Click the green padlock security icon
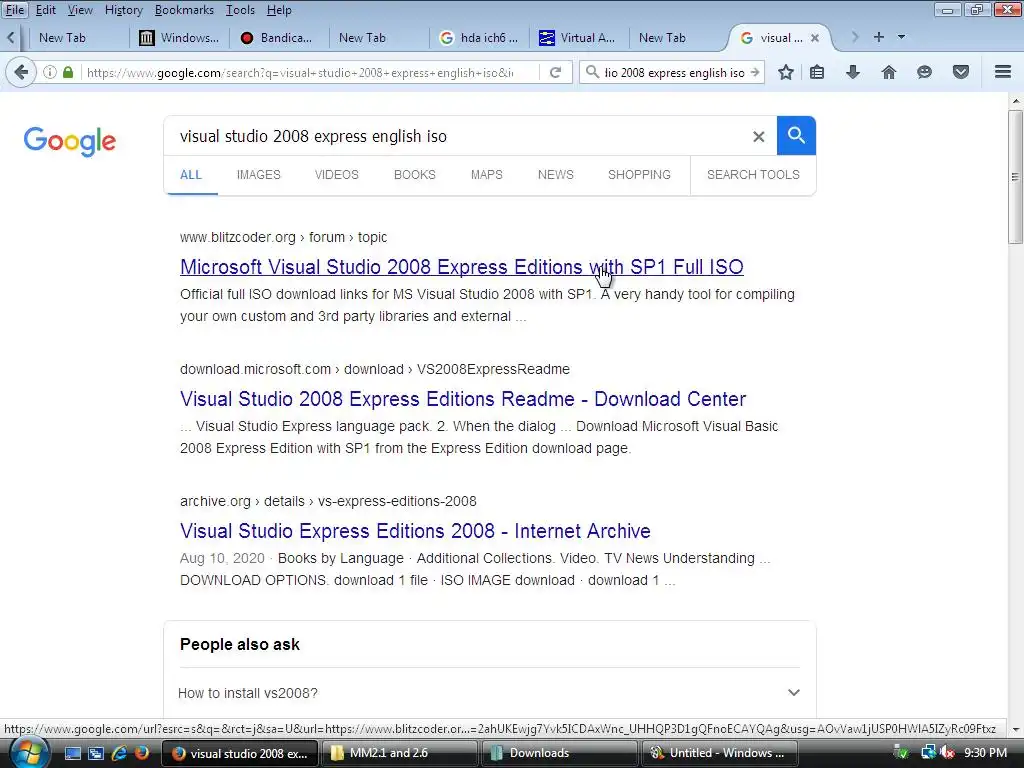 [68, 72]
